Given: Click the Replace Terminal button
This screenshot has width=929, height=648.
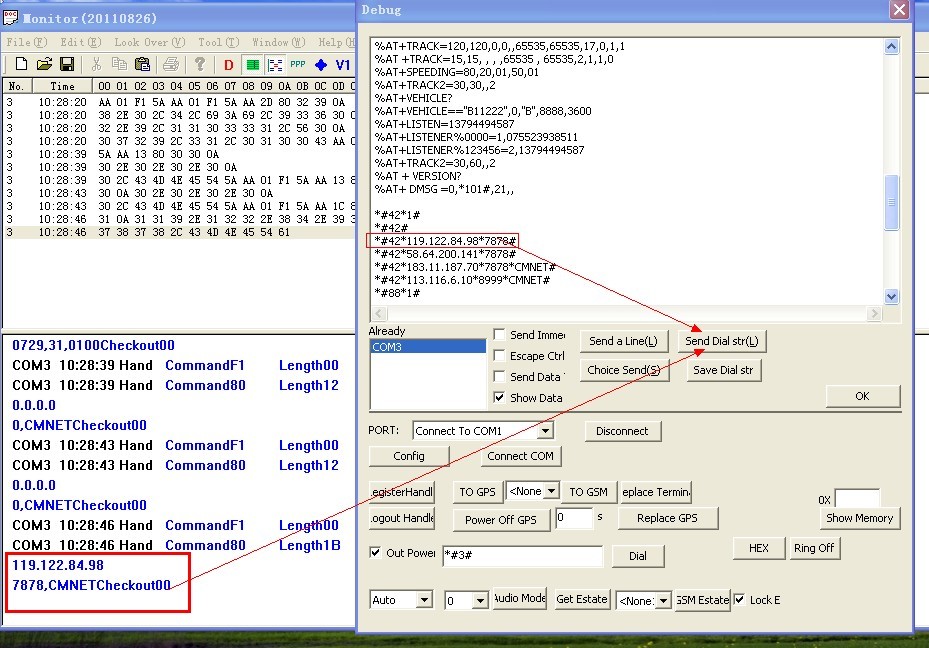Looking at the screenshot, I should [656, 492].
